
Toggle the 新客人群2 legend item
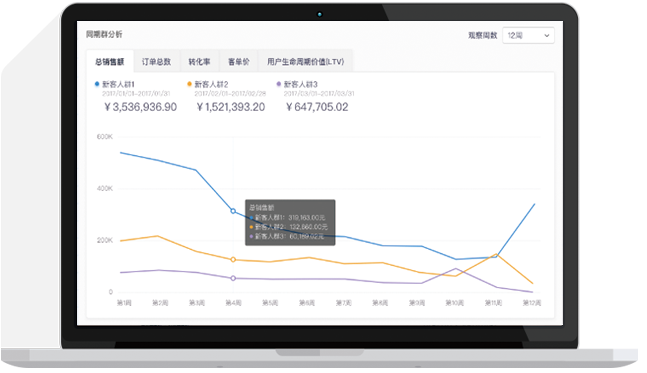pos(208,84)
